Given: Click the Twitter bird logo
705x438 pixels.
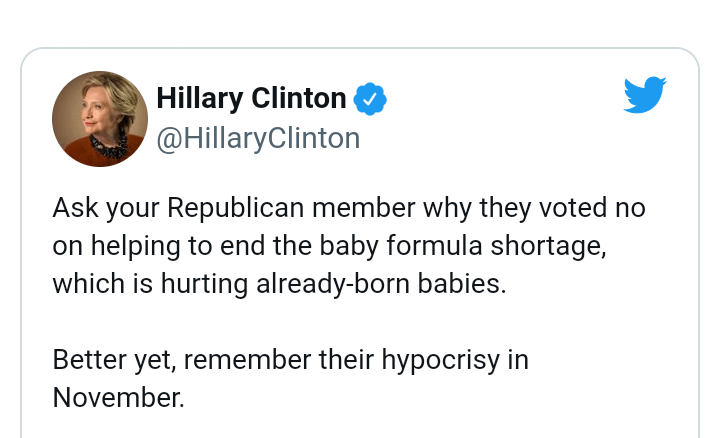Looking at the screenshot, I should [645, 95].
